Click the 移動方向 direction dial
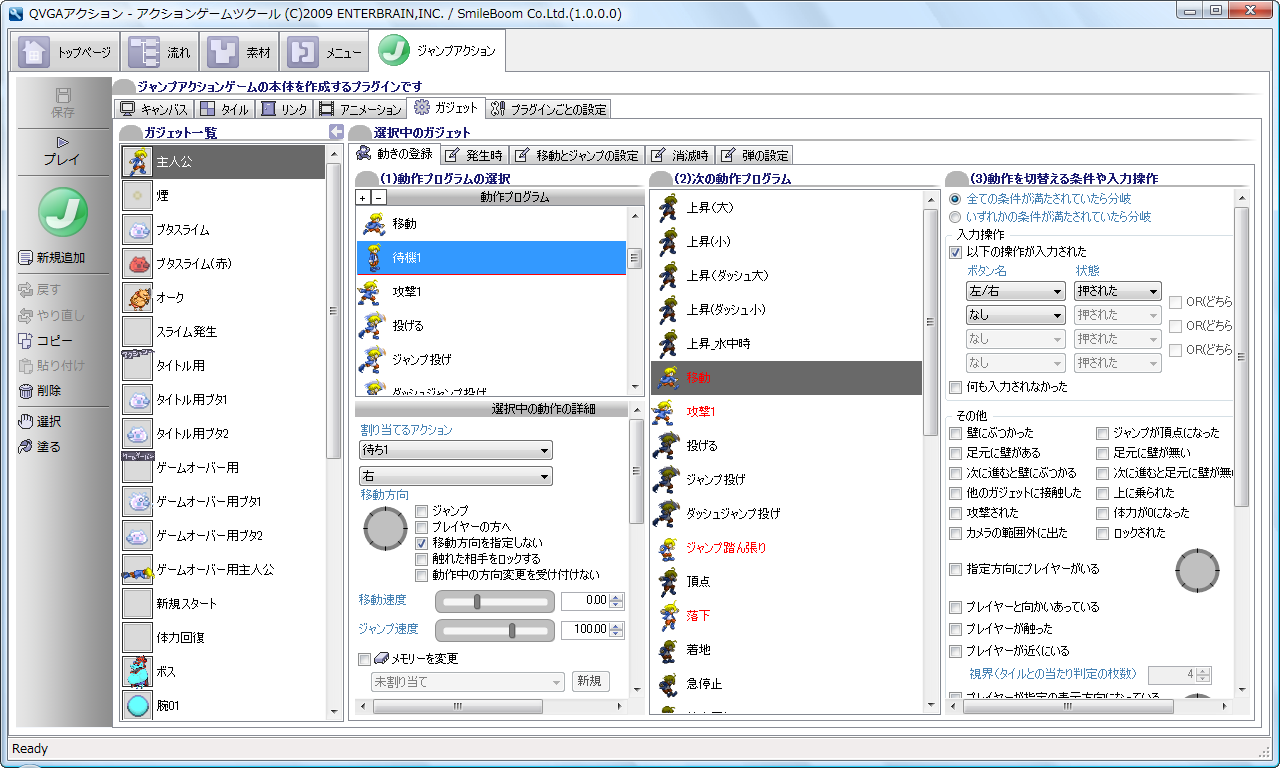The width and height of the screenshot is (1280, 768). pos(385,528)
